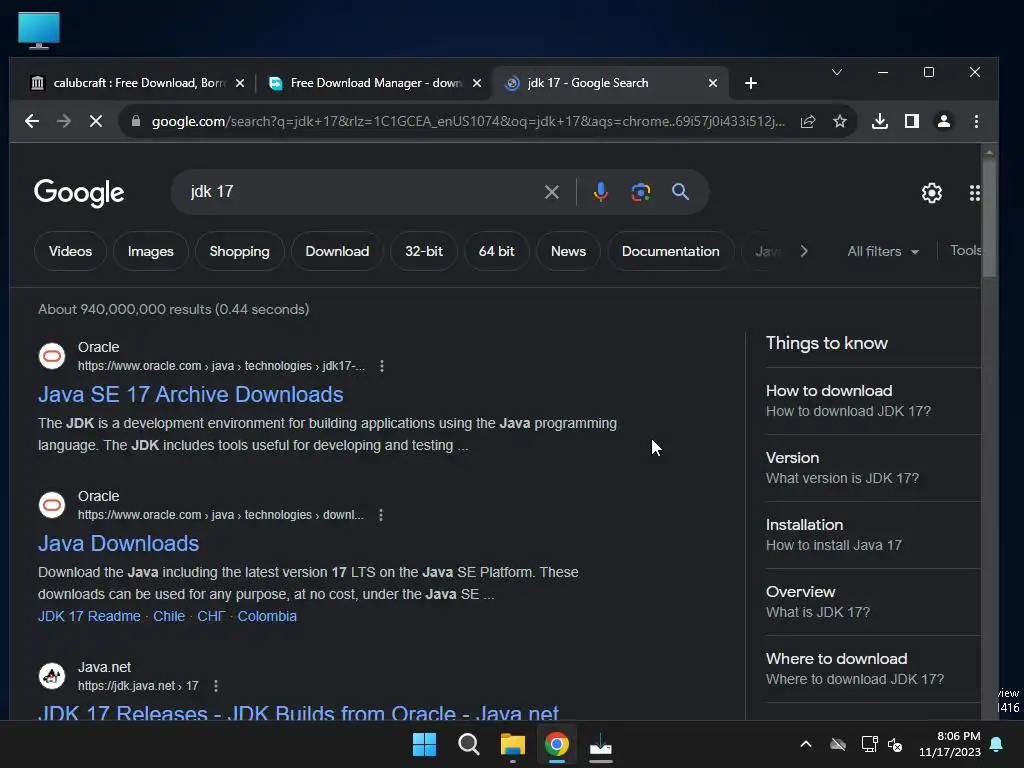1024x768 pixels.
Task: Click the magnifier search button
Action: [680, 192]
